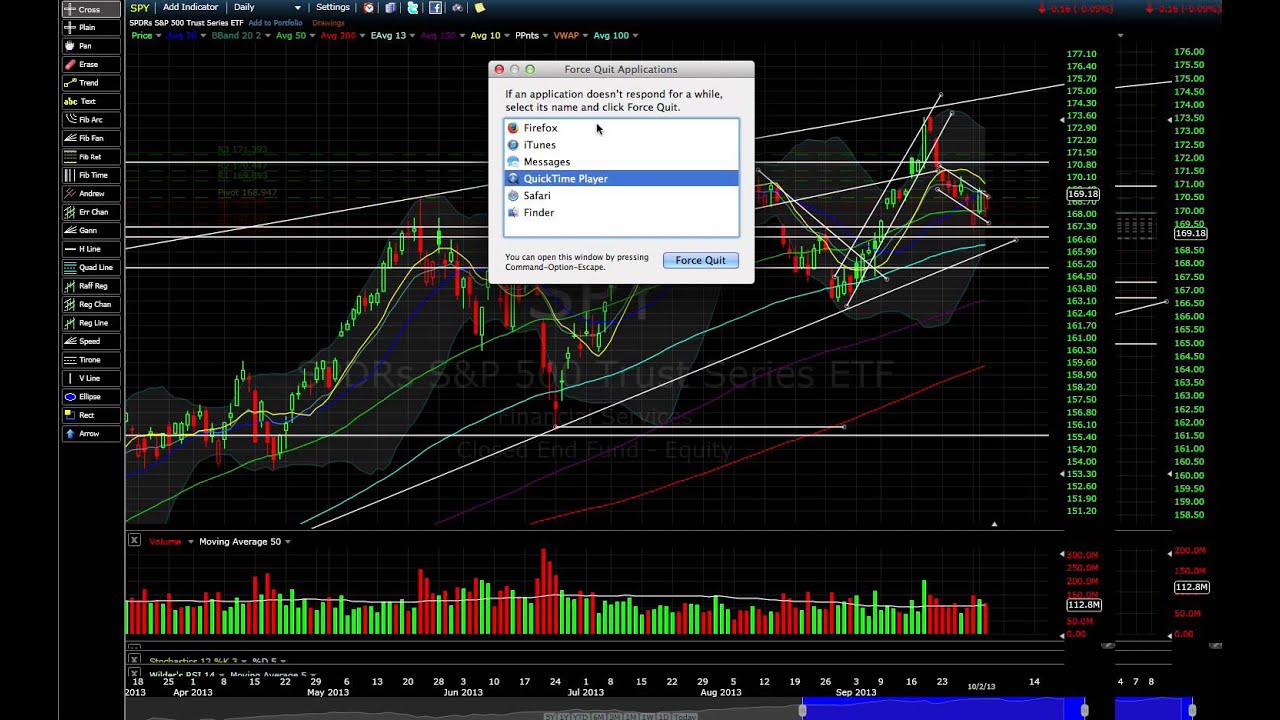The image size is (1280, 720).
Task: Open the Volume indicator dropdown
Action: [x=171, y=542]
